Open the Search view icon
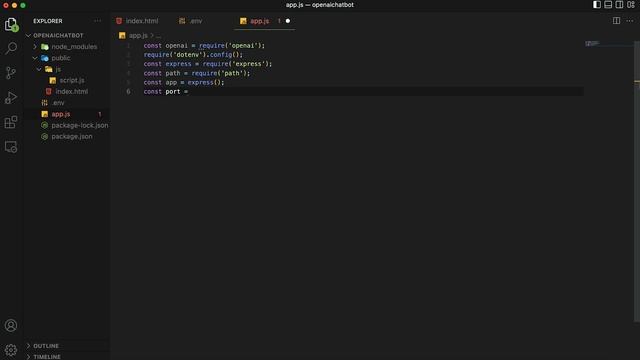Viewport: 640px width, 360px height. click(11, 48)
